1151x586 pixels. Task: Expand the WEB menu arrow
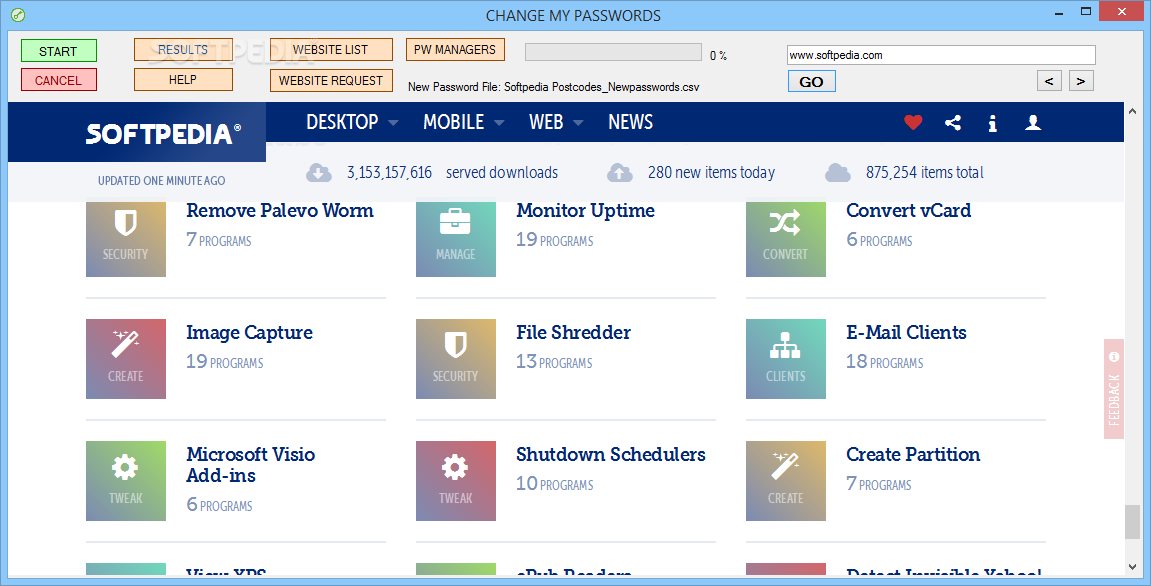point(578,123)
